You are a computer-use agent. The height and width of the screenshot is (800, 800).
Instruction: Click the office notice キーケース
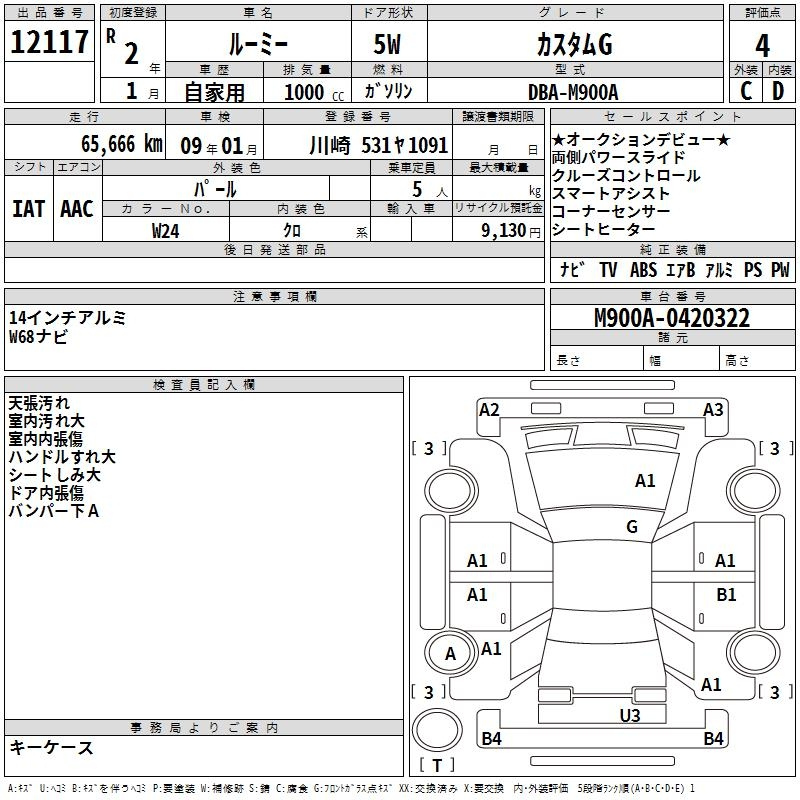point(52,747)
